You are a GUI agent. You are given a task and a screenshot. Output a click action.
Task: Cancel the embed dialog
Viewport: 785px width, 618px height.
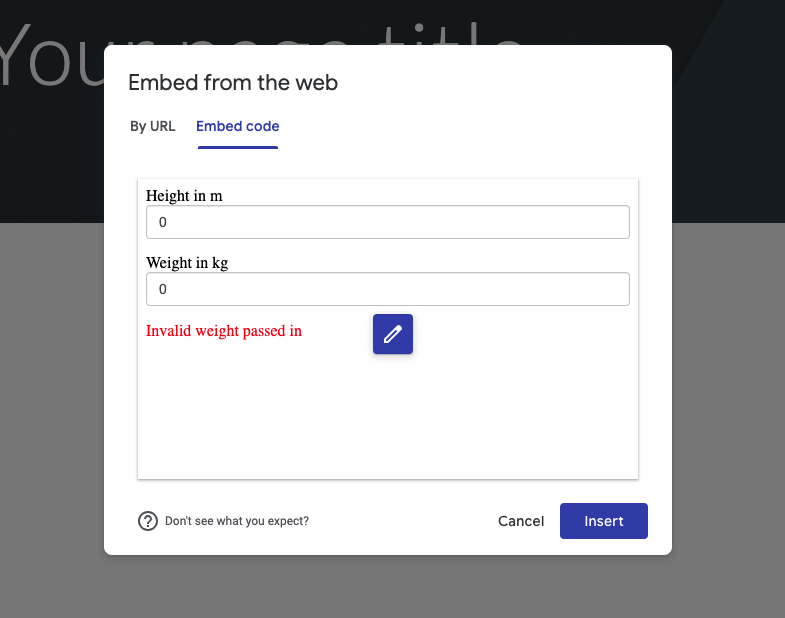click(x=521, y=521)
